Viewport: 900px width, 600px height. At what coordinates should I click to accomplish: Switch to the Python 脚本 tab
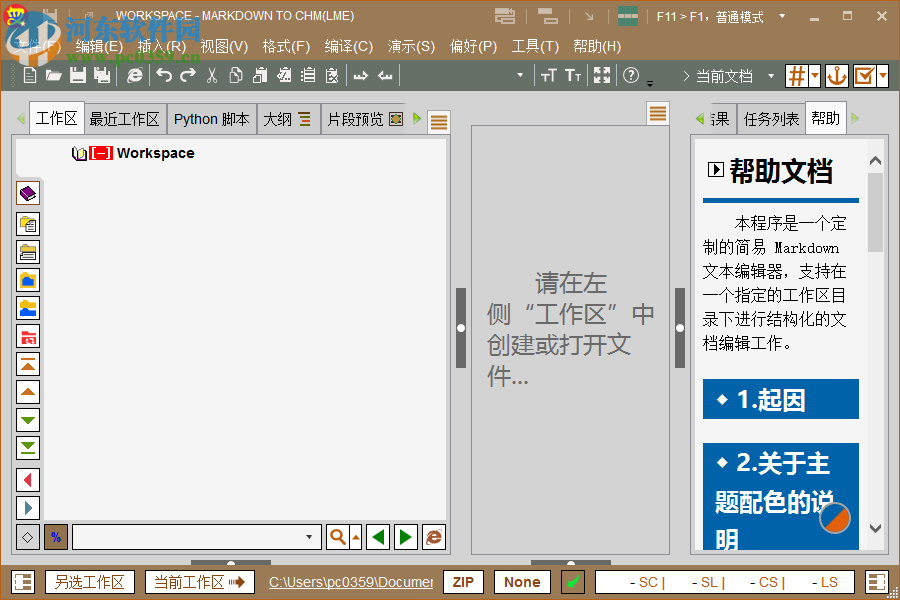(211, 118)
